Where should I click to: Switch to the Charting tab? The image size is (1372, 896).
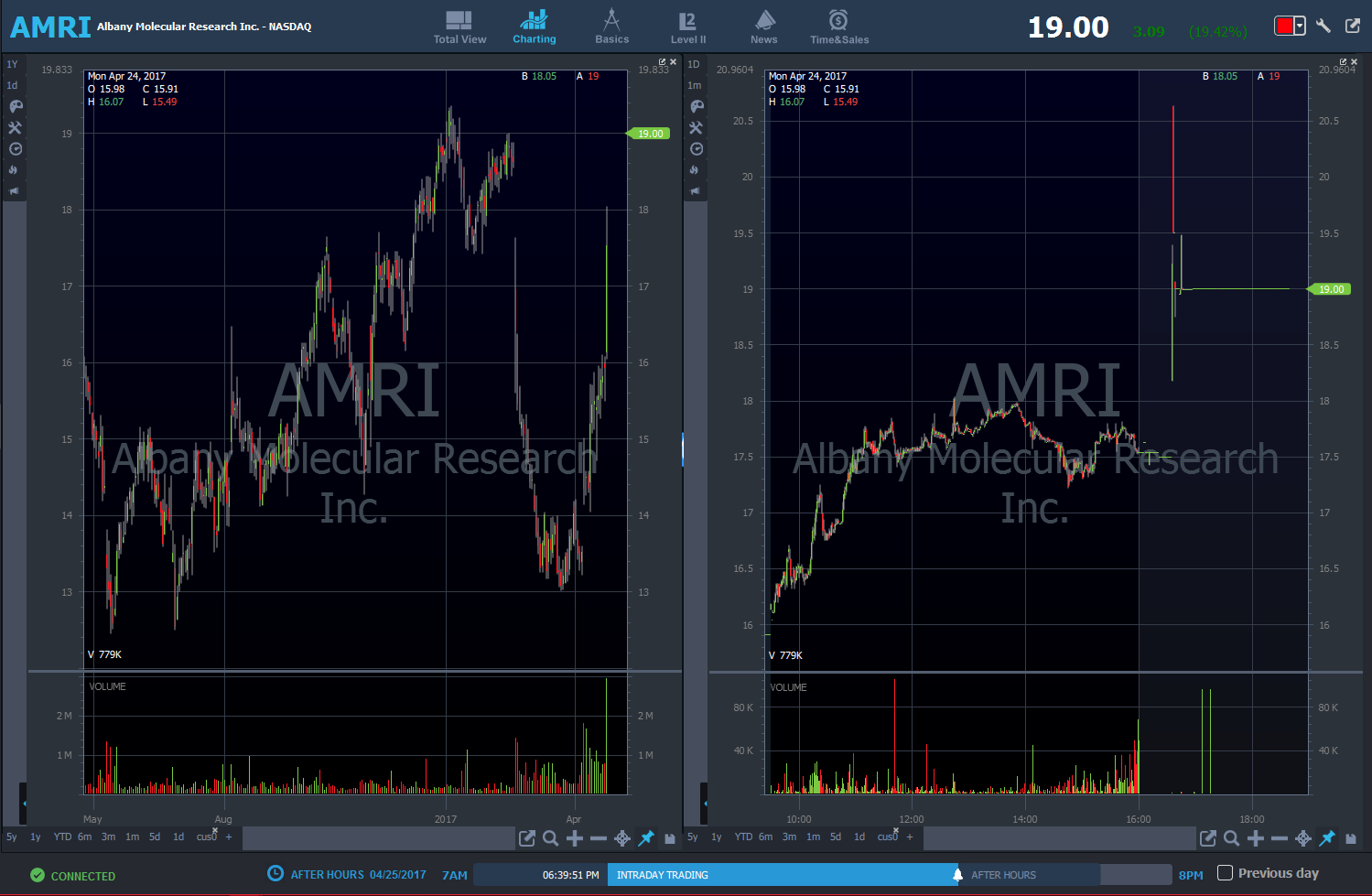535,27
